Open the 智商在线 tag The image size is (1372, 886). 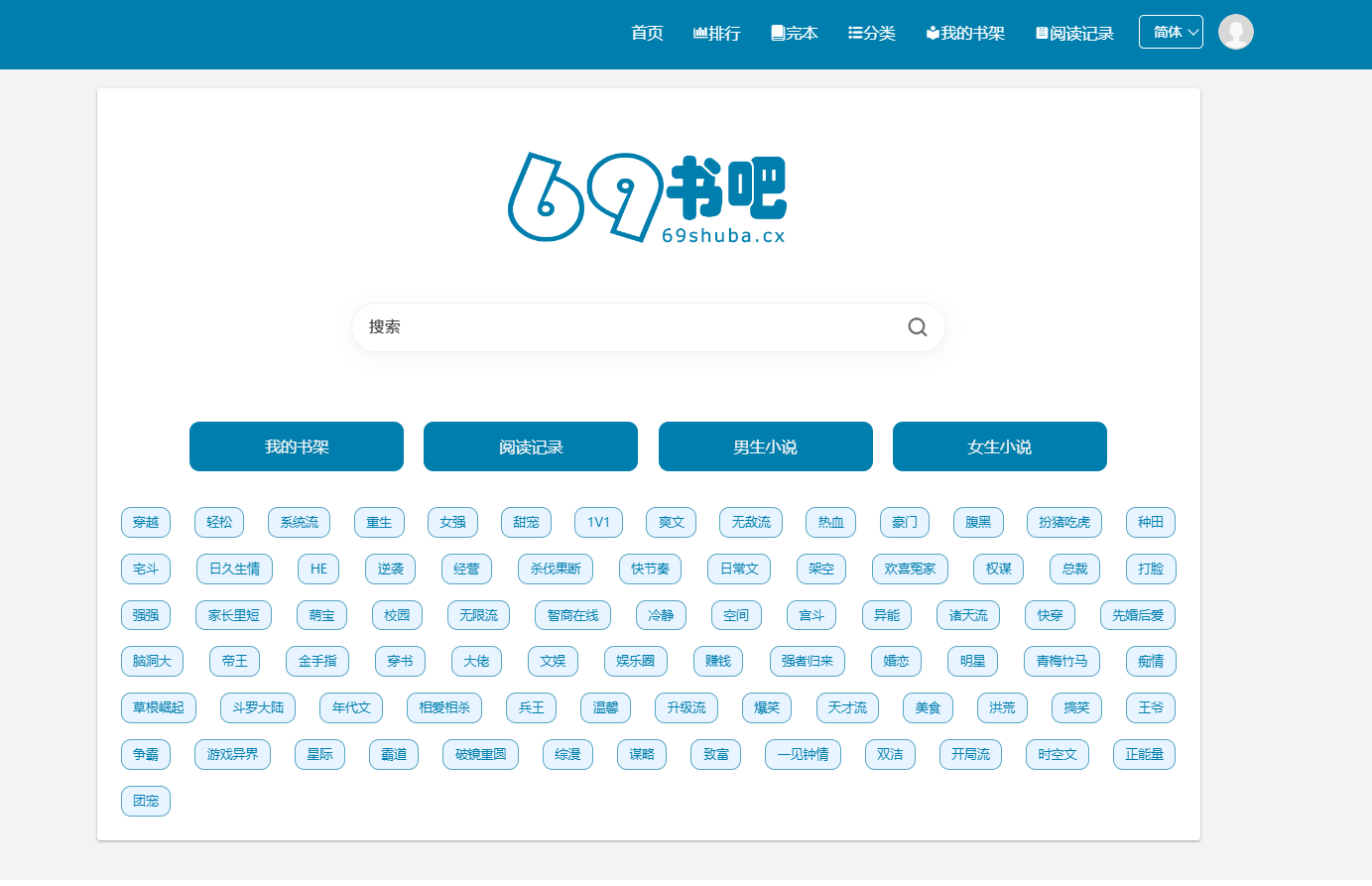pyautogui.click(x=572, y=615)
